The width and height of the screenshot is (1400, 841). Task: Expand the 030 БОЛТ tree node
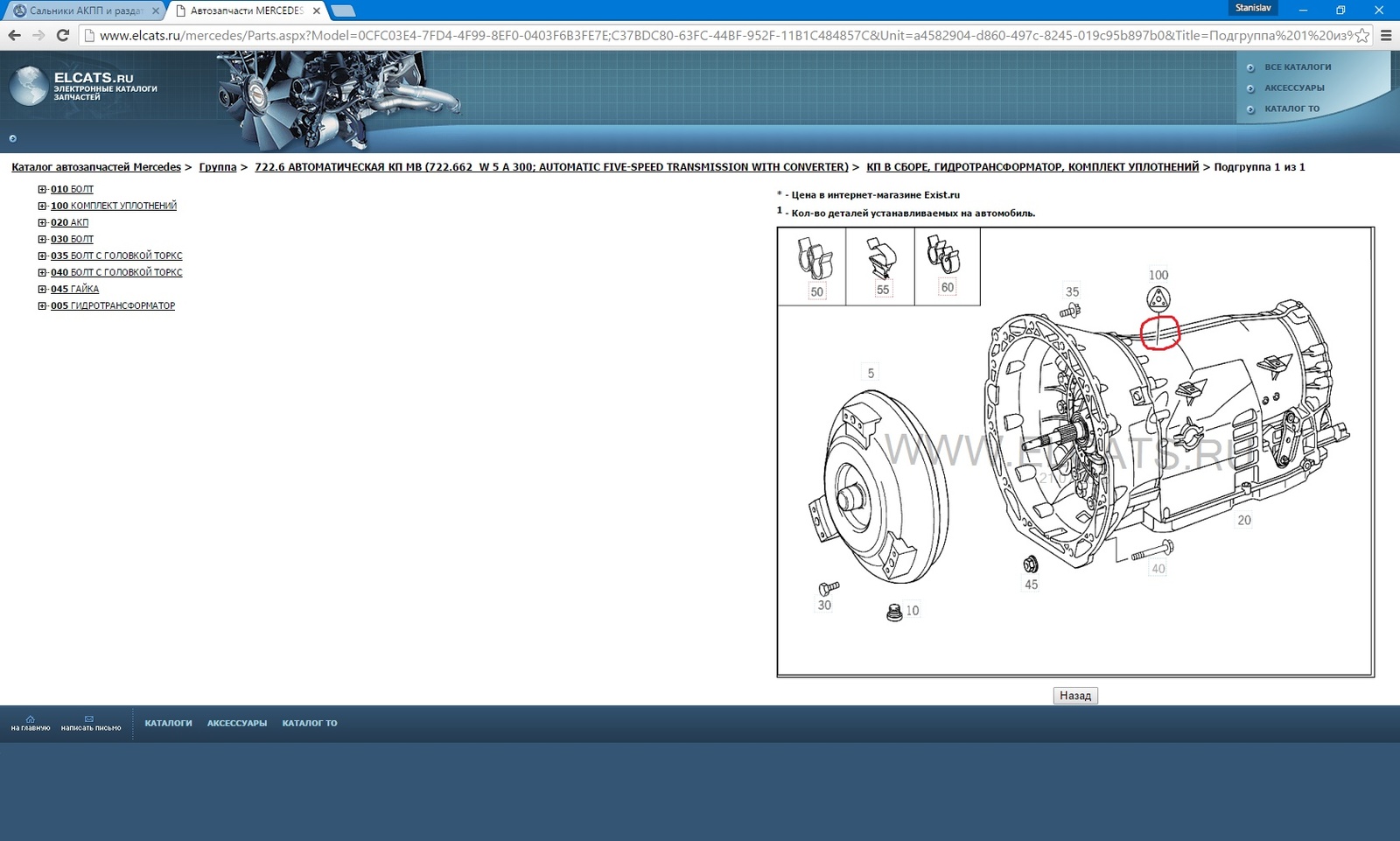pos(42,239)
